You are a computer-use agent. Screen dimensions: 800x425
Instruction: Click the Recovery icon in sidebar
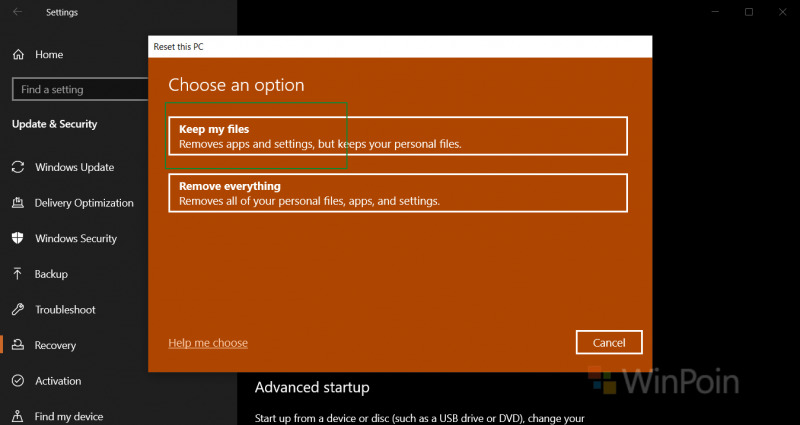(x=18, y=345)
